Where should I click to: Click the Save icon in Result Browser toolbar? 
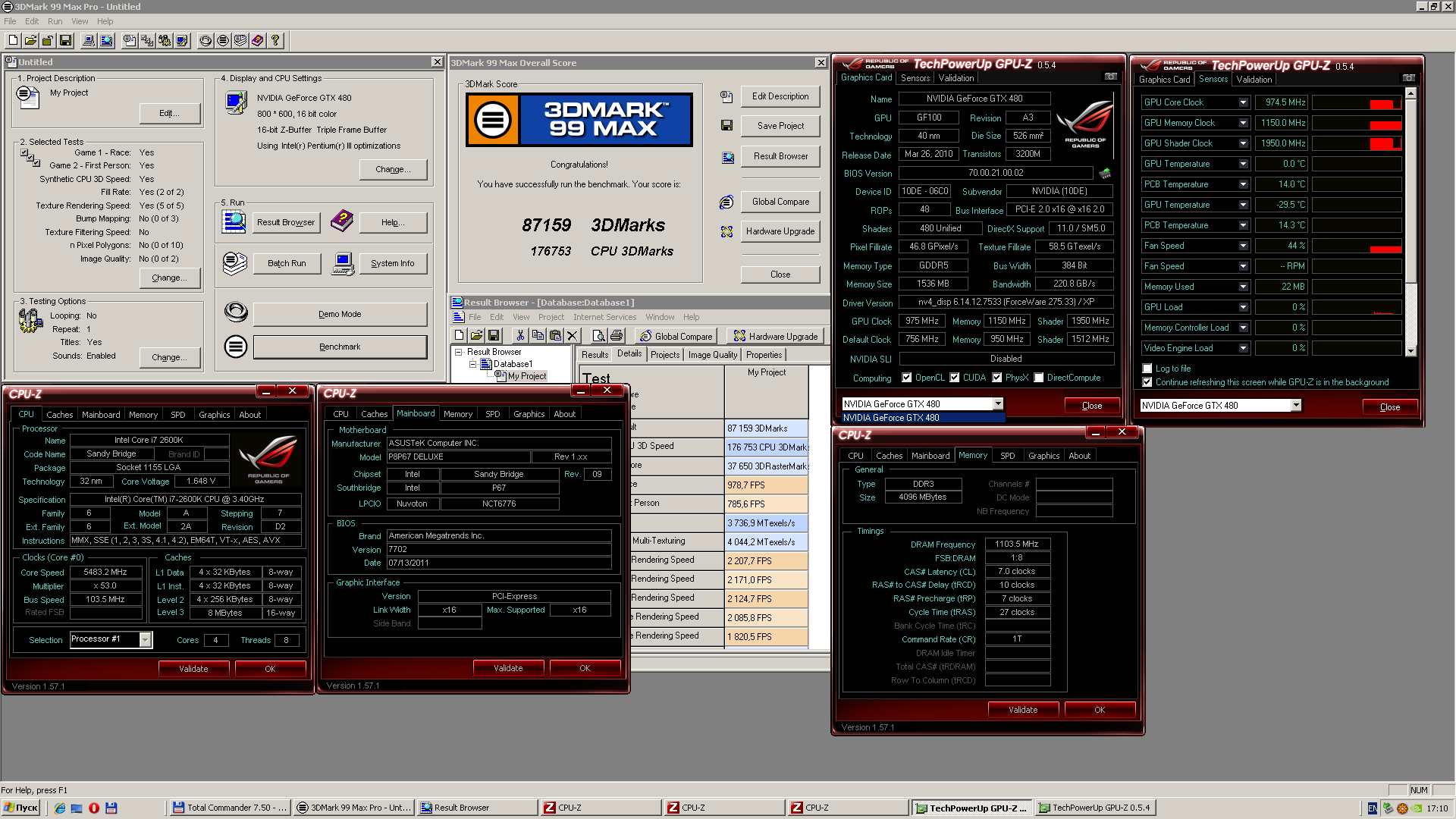point(494,335)
